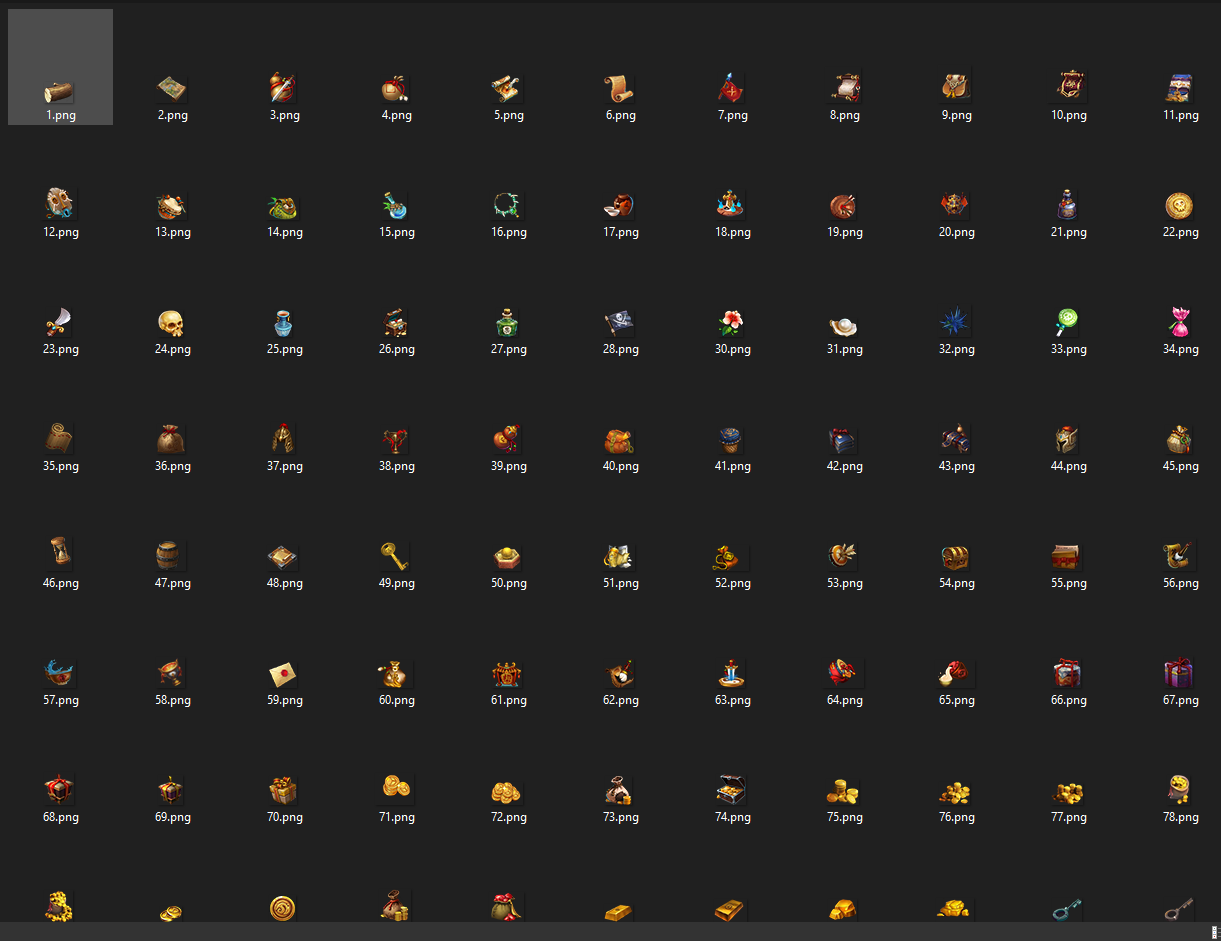
Task: Select the label 14.png
Action: click(x=284, y=232)
